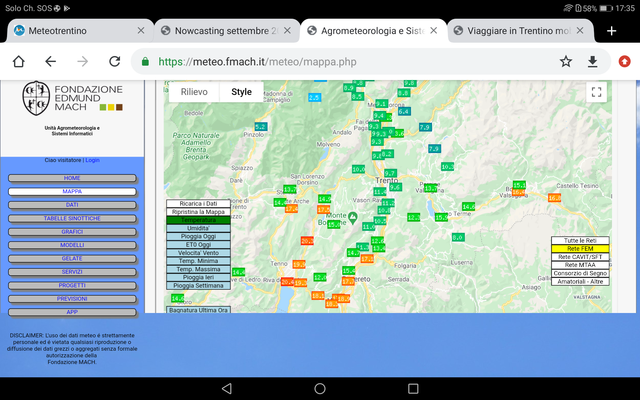640x400 pixels.
Task: Open the GELATE menu item
Action: point(72,258)
